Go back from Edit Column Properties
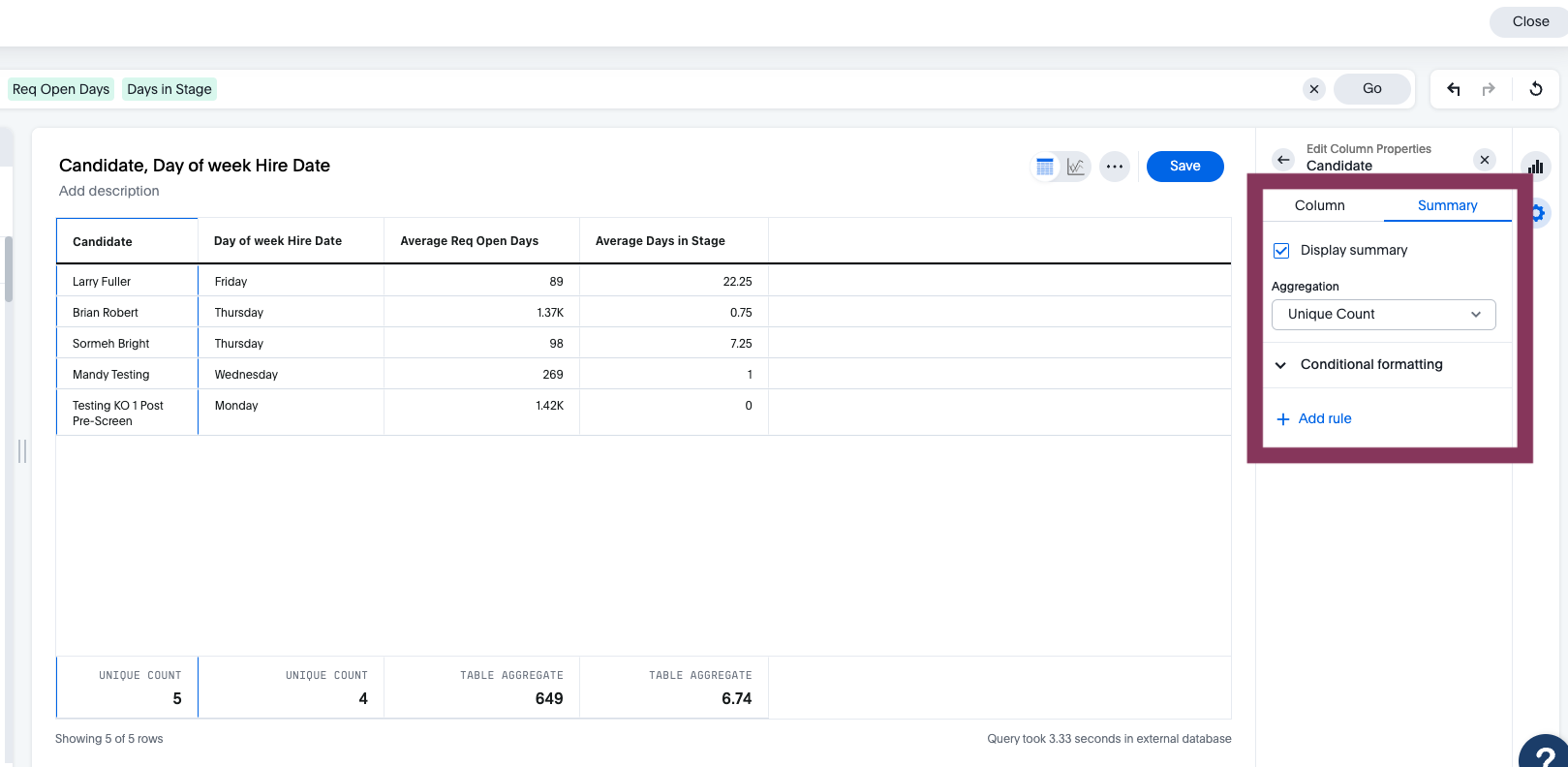This screenshot has width=1568, height=767. 1283,160
